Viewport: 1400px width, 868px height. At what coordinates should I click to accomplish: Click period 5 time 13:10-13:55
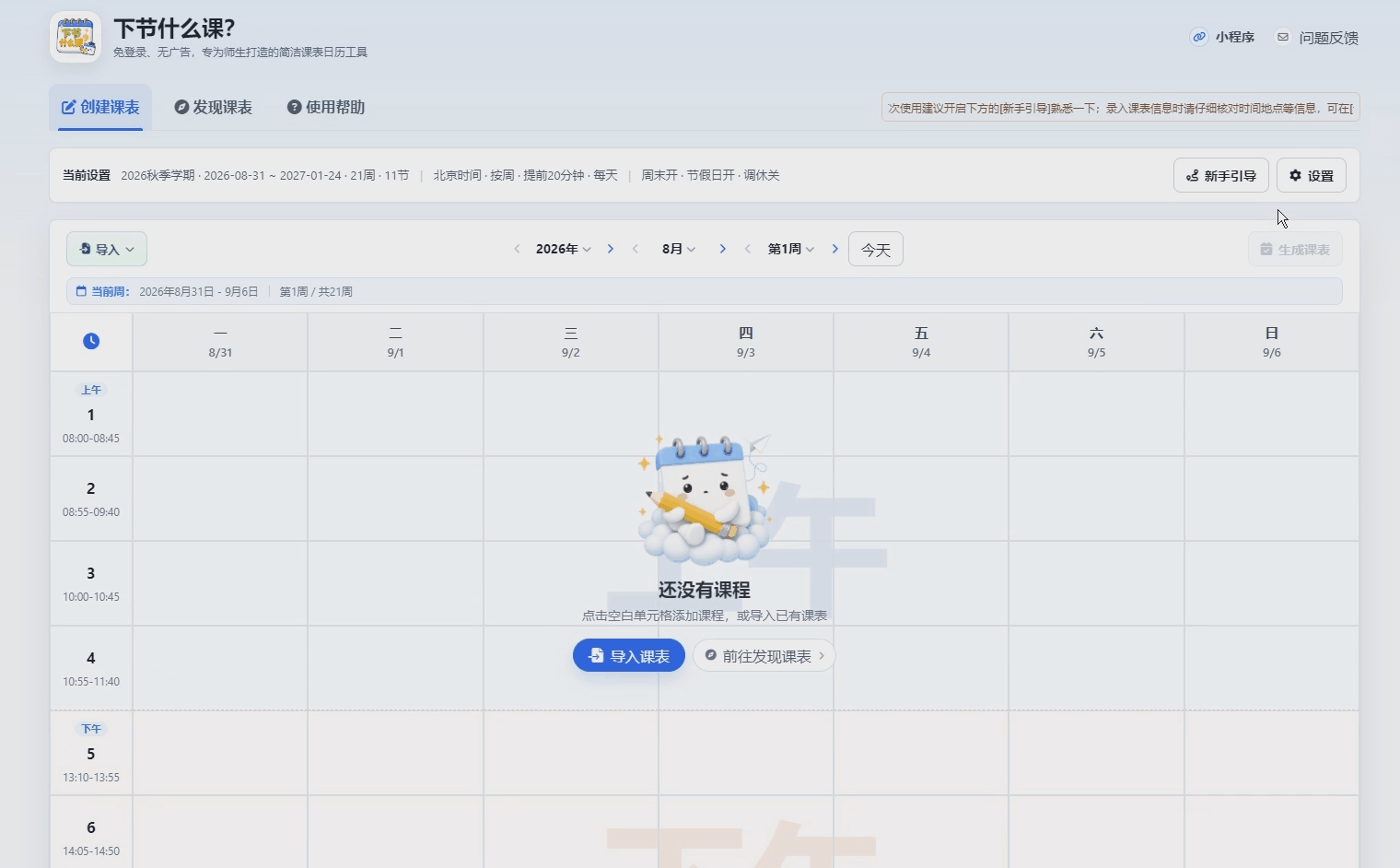[91, 778]
